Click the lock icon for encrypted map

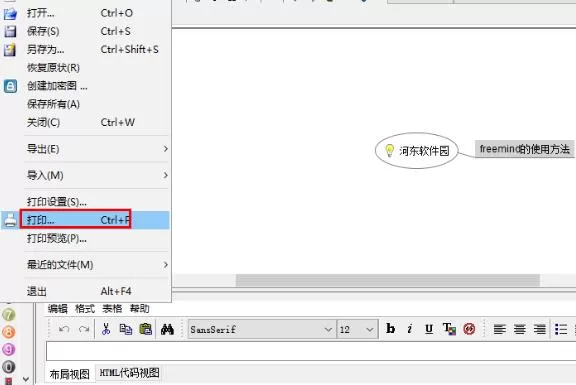(10, 86)
